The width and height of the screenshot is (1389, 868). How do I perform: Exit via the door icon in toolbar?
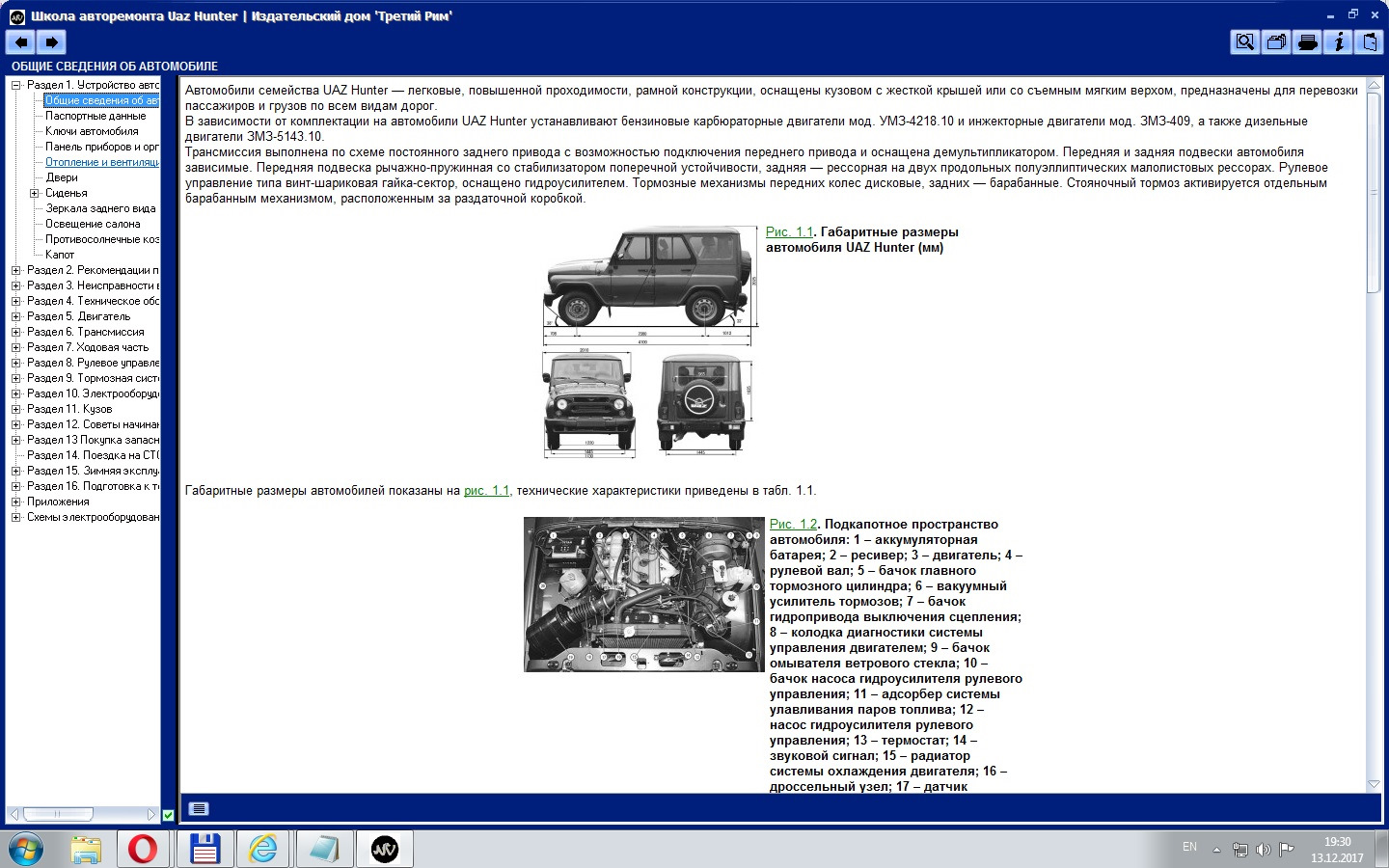coord(1369,41)
